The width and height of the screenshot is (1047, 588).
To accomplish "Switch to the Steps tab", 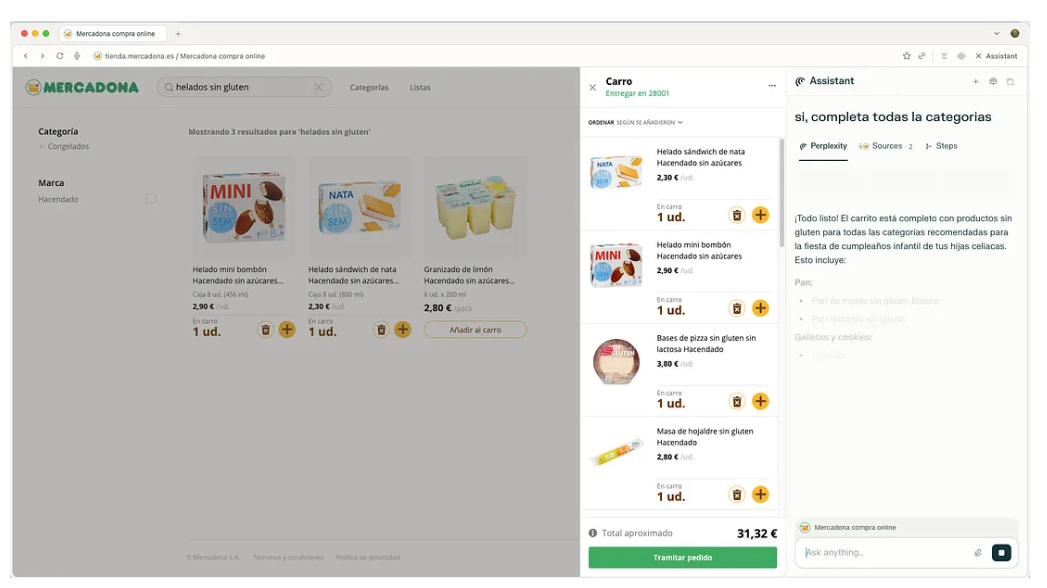I will 941,146.
